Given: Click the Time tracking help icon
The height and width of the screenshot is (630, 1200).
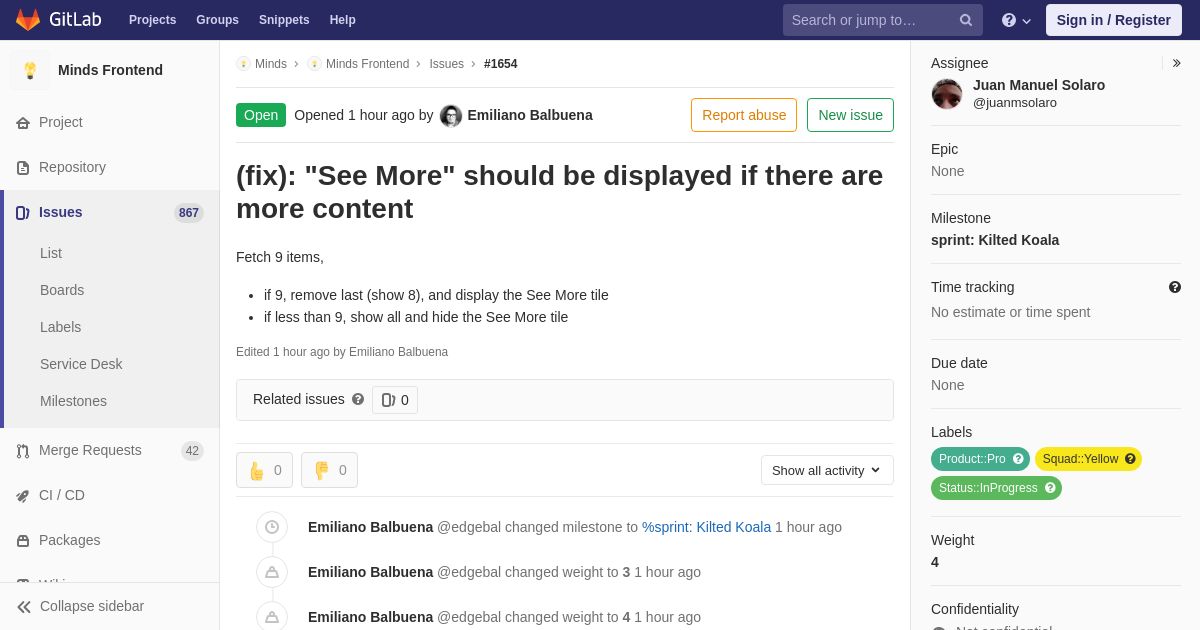Looking at the screenshot, I should (x=1175, y=287).
